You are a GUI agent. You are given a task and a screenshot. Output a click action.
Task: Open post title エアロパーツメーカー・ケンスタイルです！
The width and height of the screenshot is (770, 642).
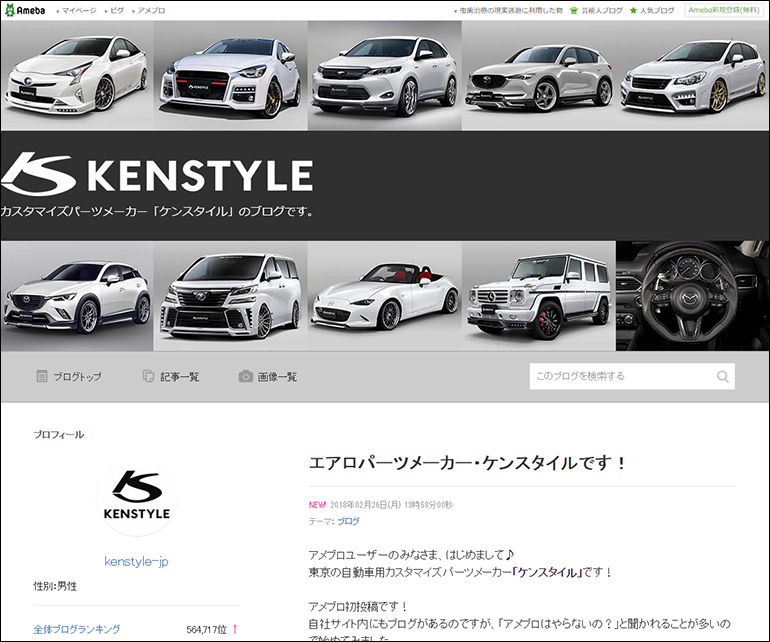pyautogui.click(x=468, y=463)
